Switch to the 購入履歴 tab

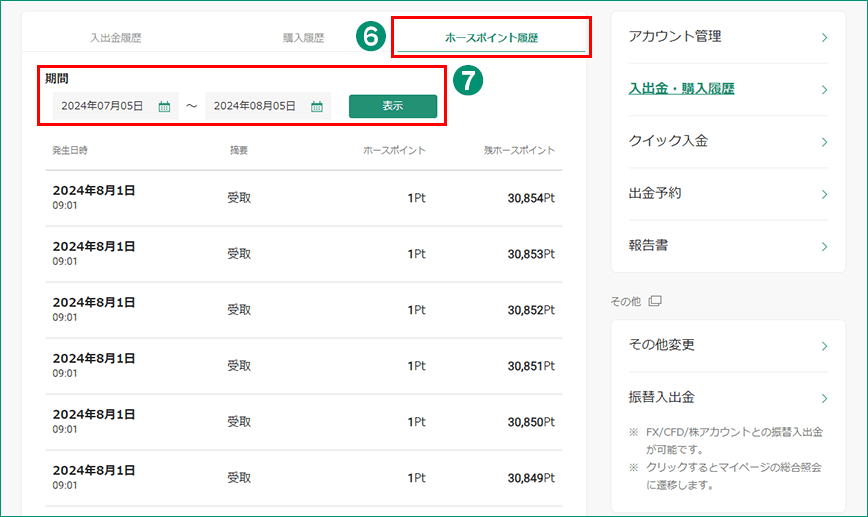point(303,38)
